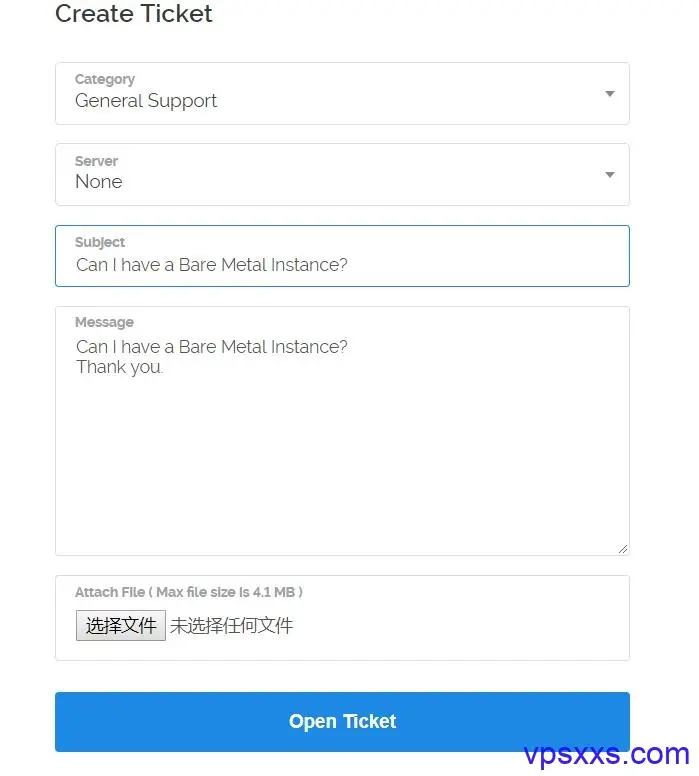Viewport: 699px width, 776px height.
Task: Open the General Support category selector
Action: pos(342,94)
